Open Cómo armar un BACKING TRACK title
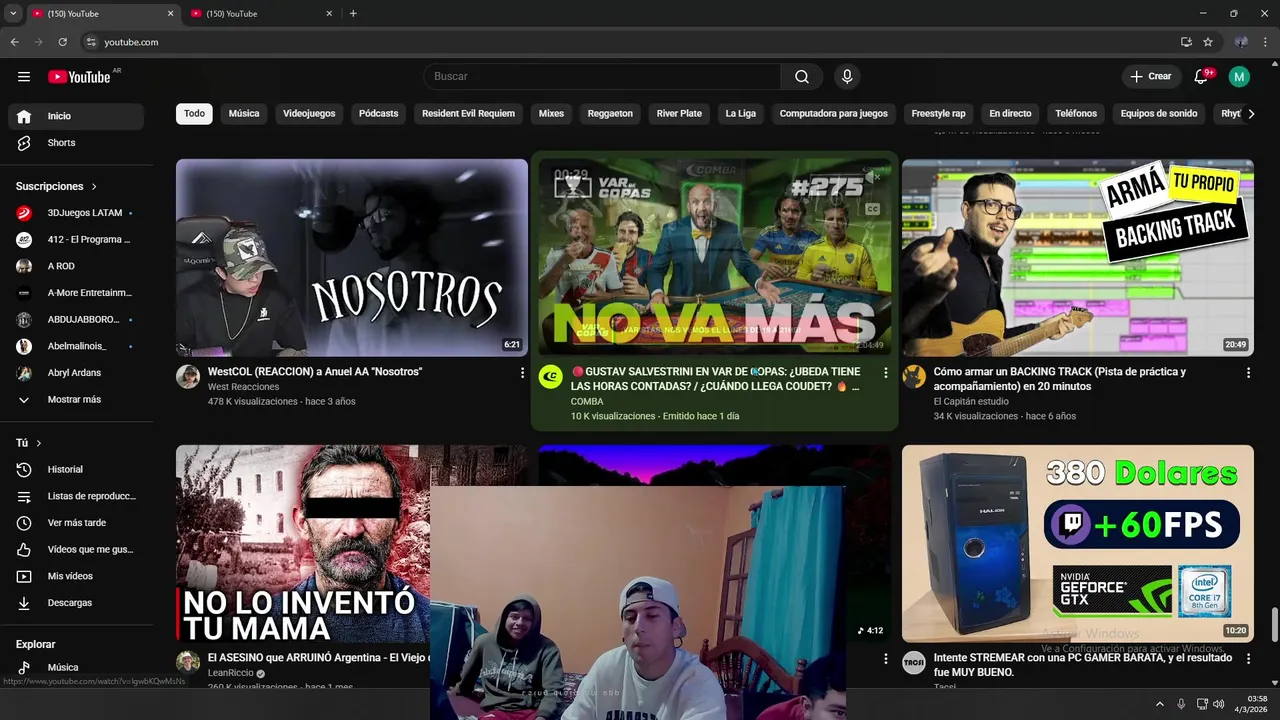 (1060, 379)
